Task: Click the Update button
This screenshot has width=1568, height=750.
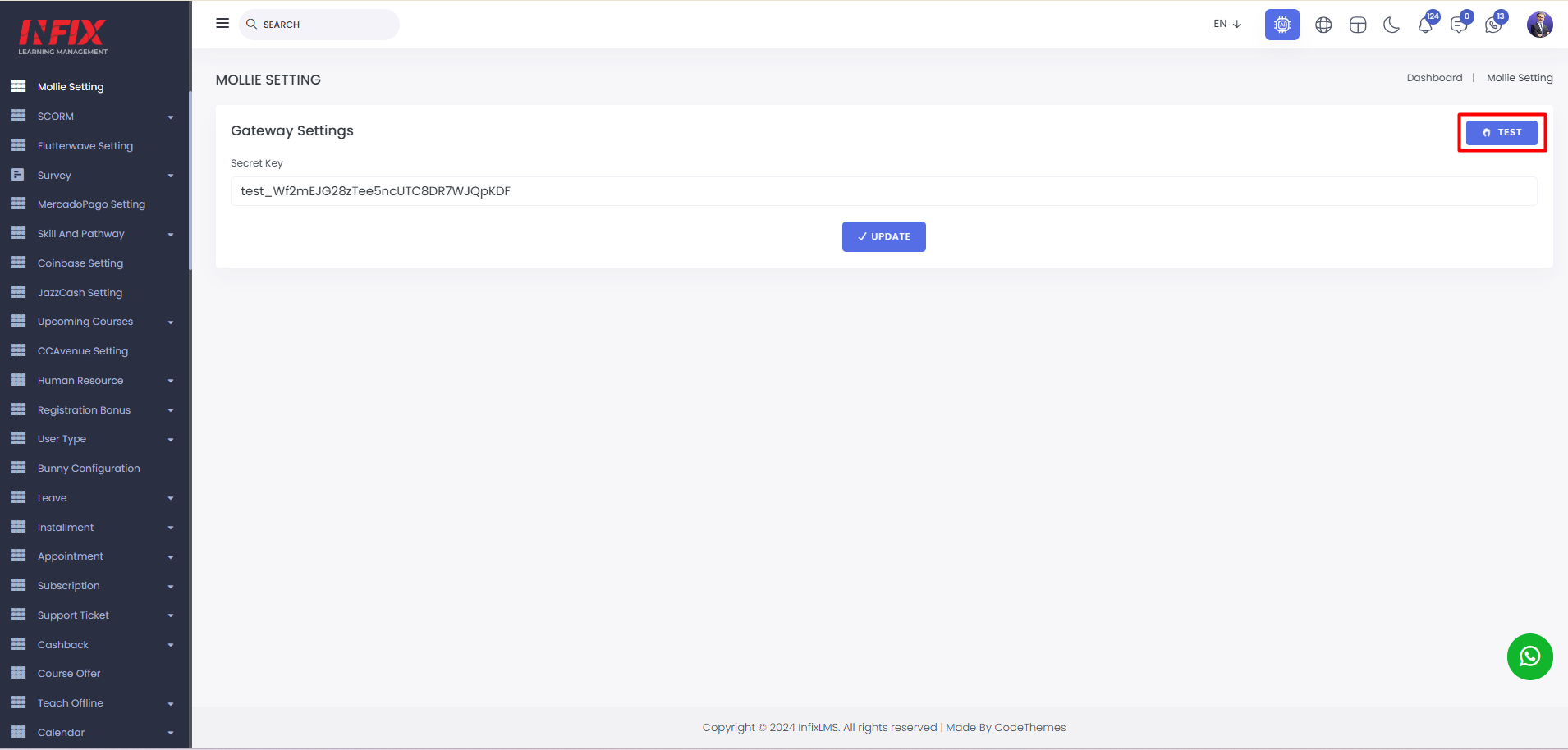Action: [884, 236]
